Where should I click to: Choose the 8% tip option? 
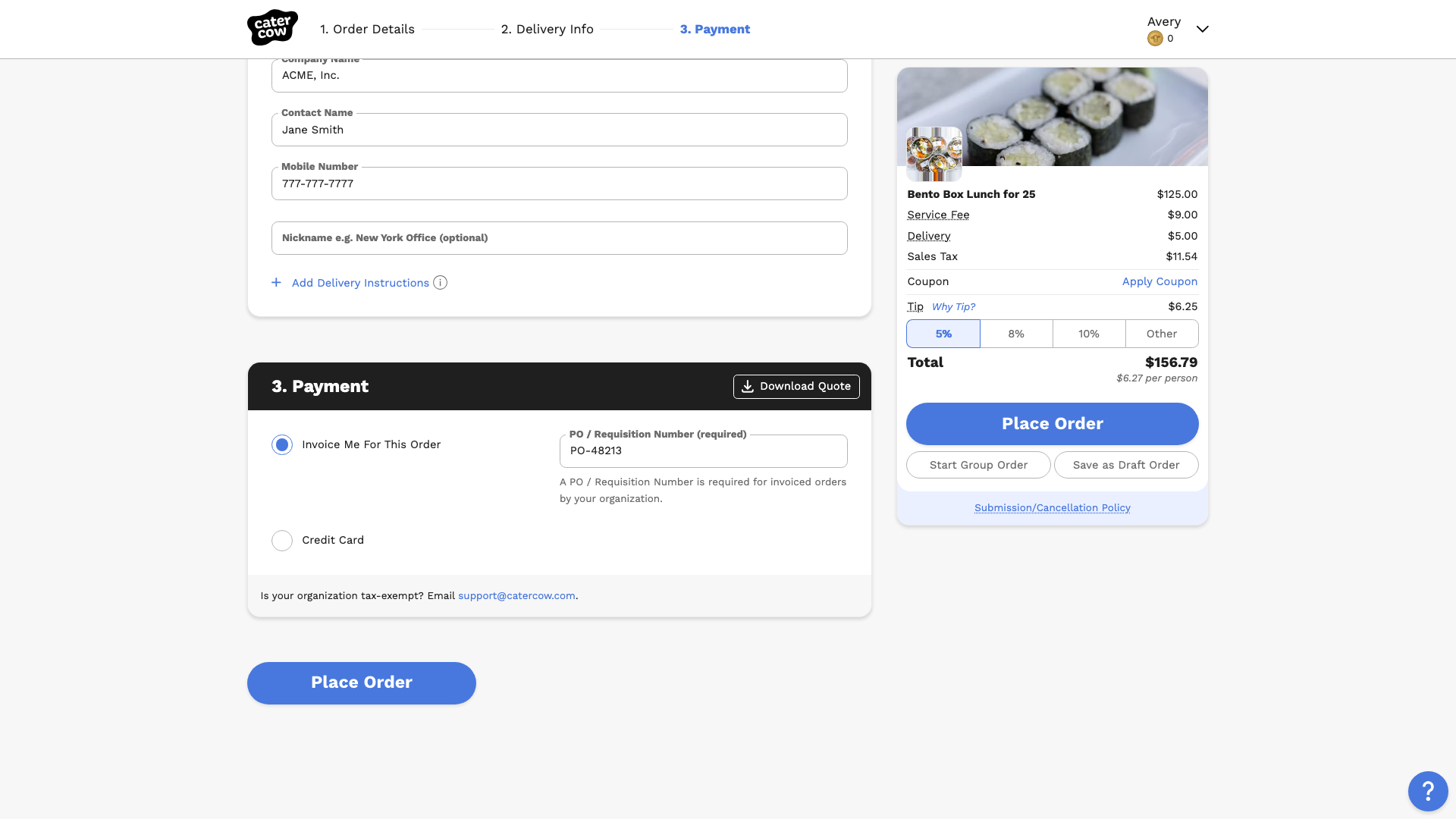click(x=1016, y=334)
